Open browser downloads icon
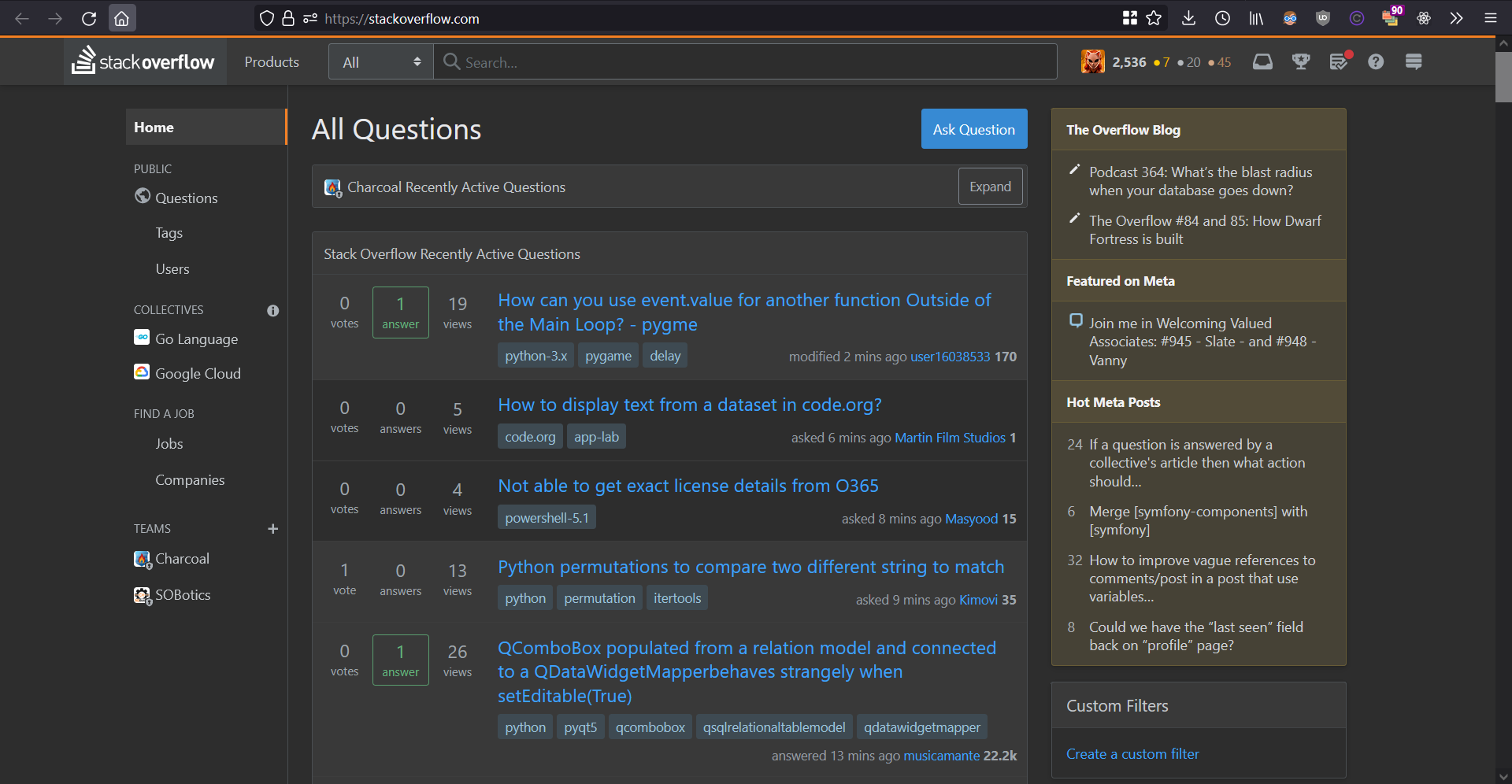1512x784 pixels. click(x=1188, y=18)
